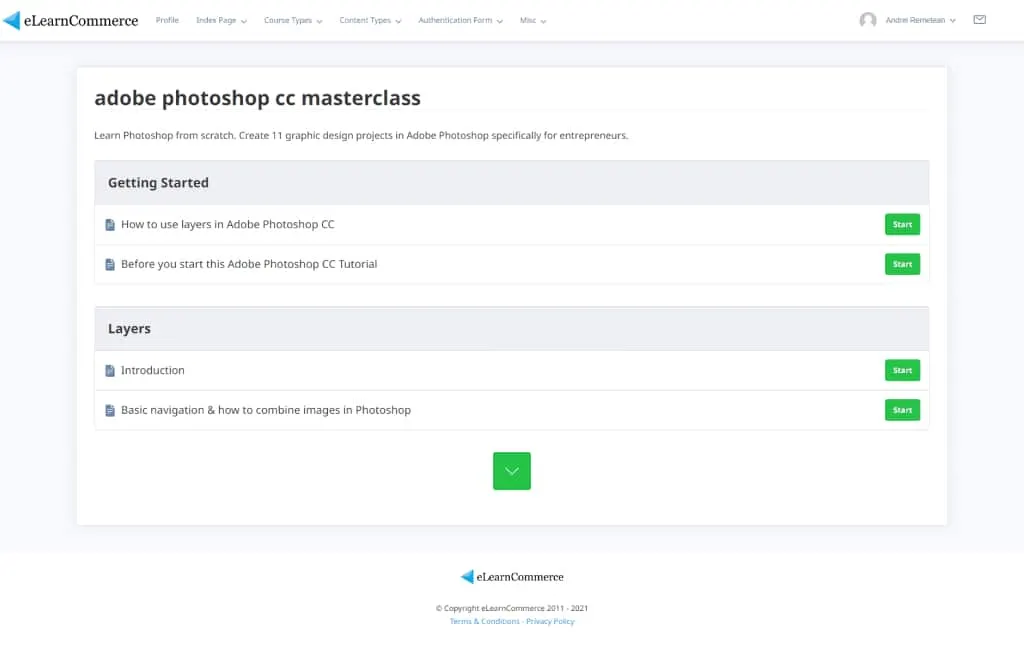Click the Getting Started section header
1024x654 pixels.
(511, 183)
